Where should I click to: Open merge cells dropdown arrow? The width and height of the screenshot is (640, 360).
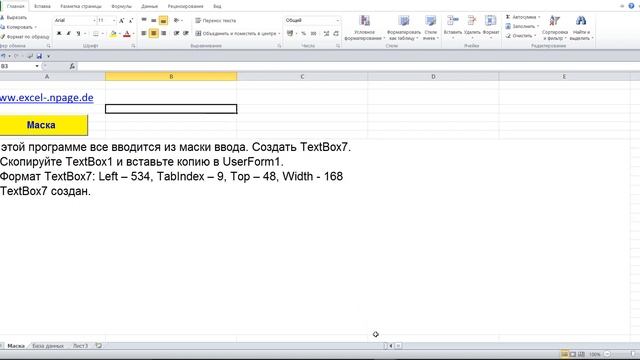279,33
